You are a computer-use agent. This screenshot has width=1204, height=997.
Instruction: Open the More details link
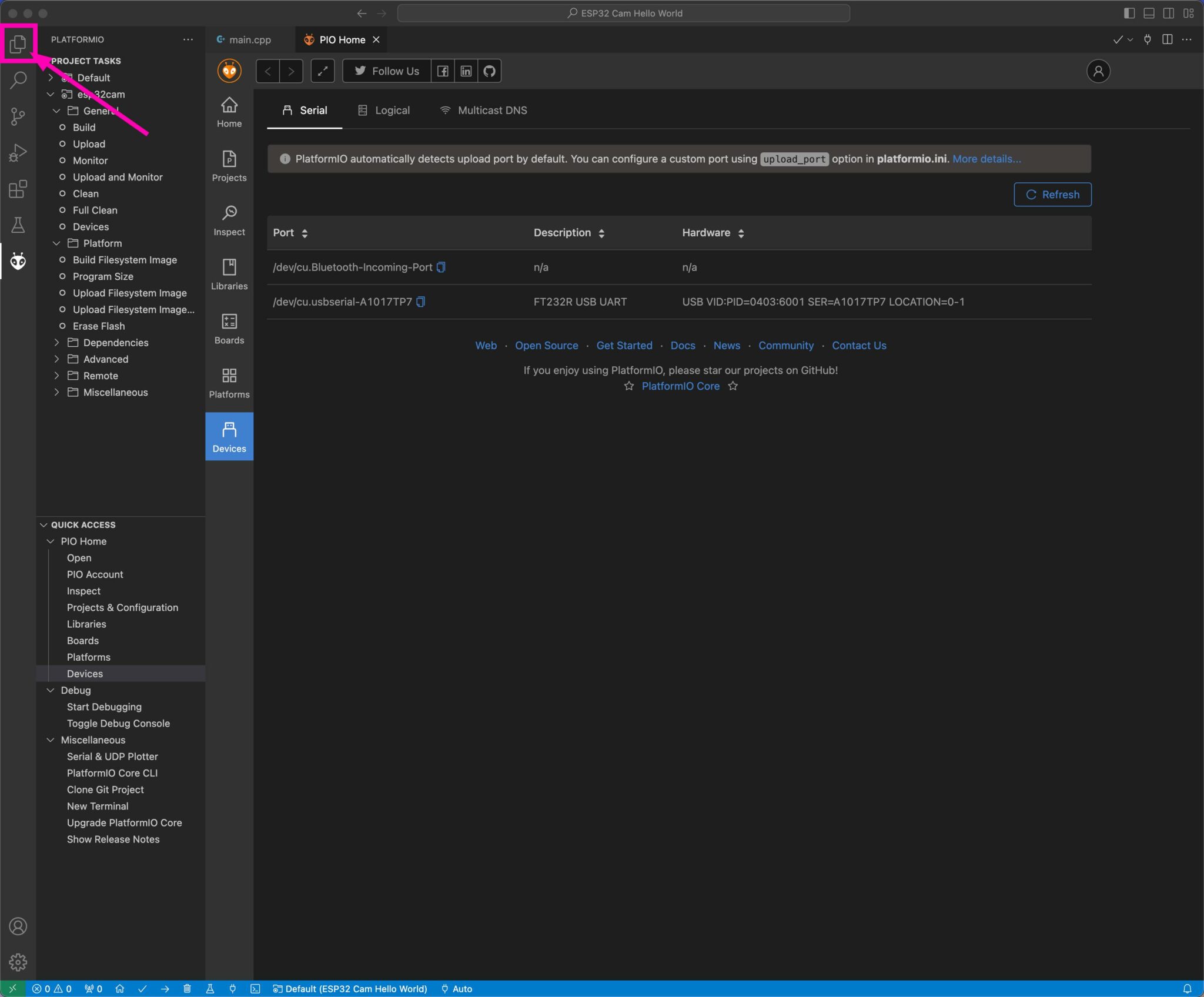pyautogui.click(x=986, y=159)
